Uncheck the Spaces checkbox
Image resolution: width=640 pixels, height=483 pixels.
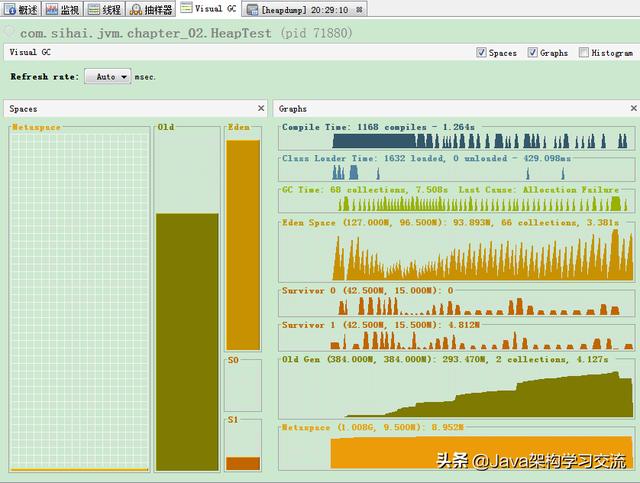coord(481,52)
